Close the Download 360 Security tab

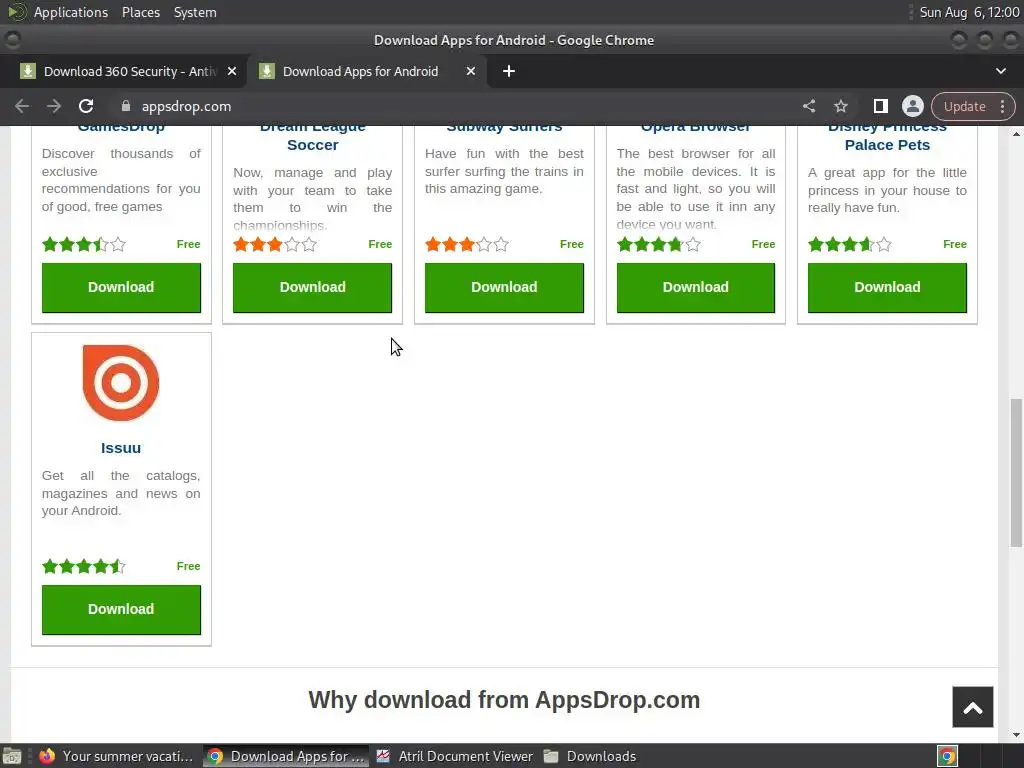[x=232, y=71]
